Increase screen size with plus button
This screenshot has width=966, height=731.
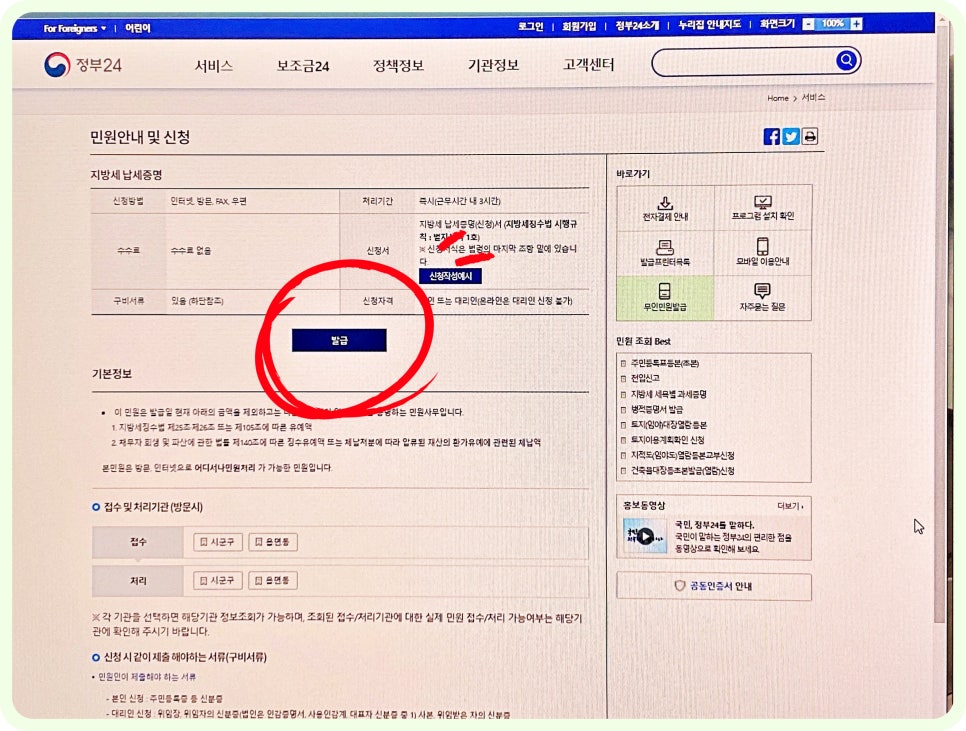(856, 24)
